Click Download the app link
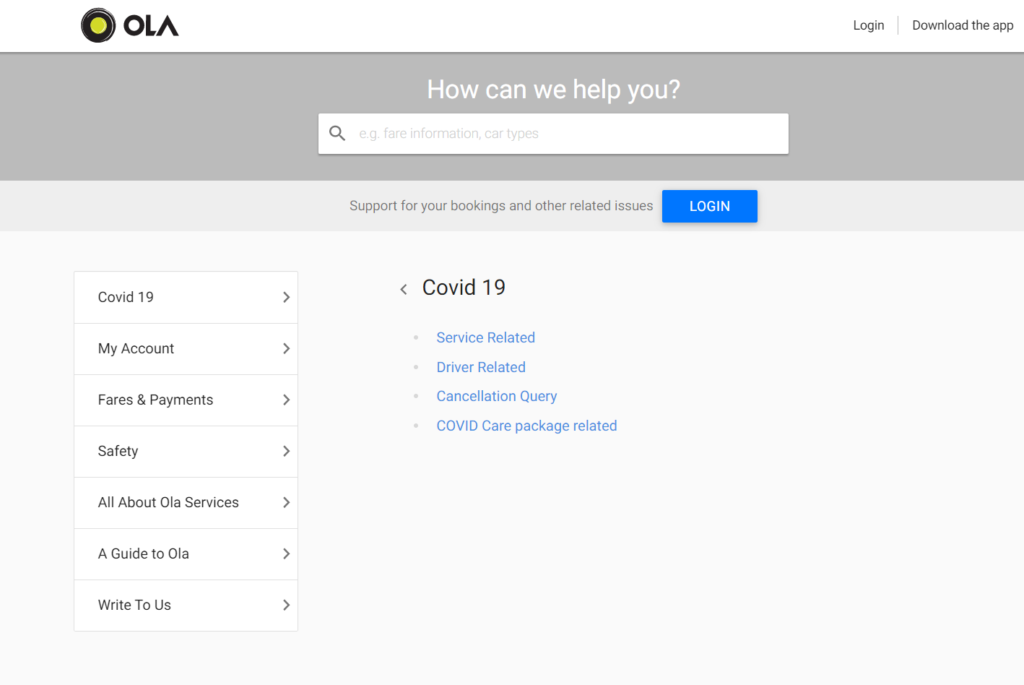 [962, 25]
